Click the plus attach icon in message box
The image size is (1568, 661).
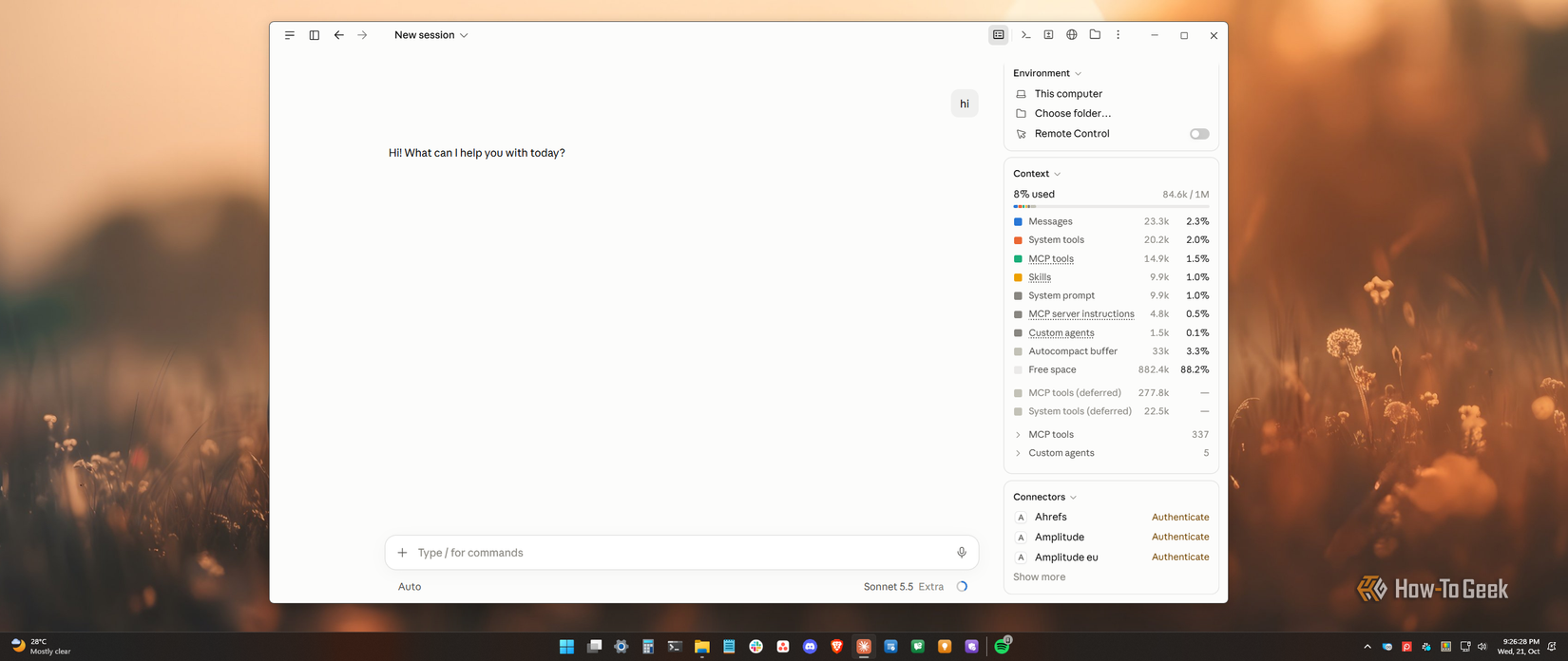pos(402,553)
